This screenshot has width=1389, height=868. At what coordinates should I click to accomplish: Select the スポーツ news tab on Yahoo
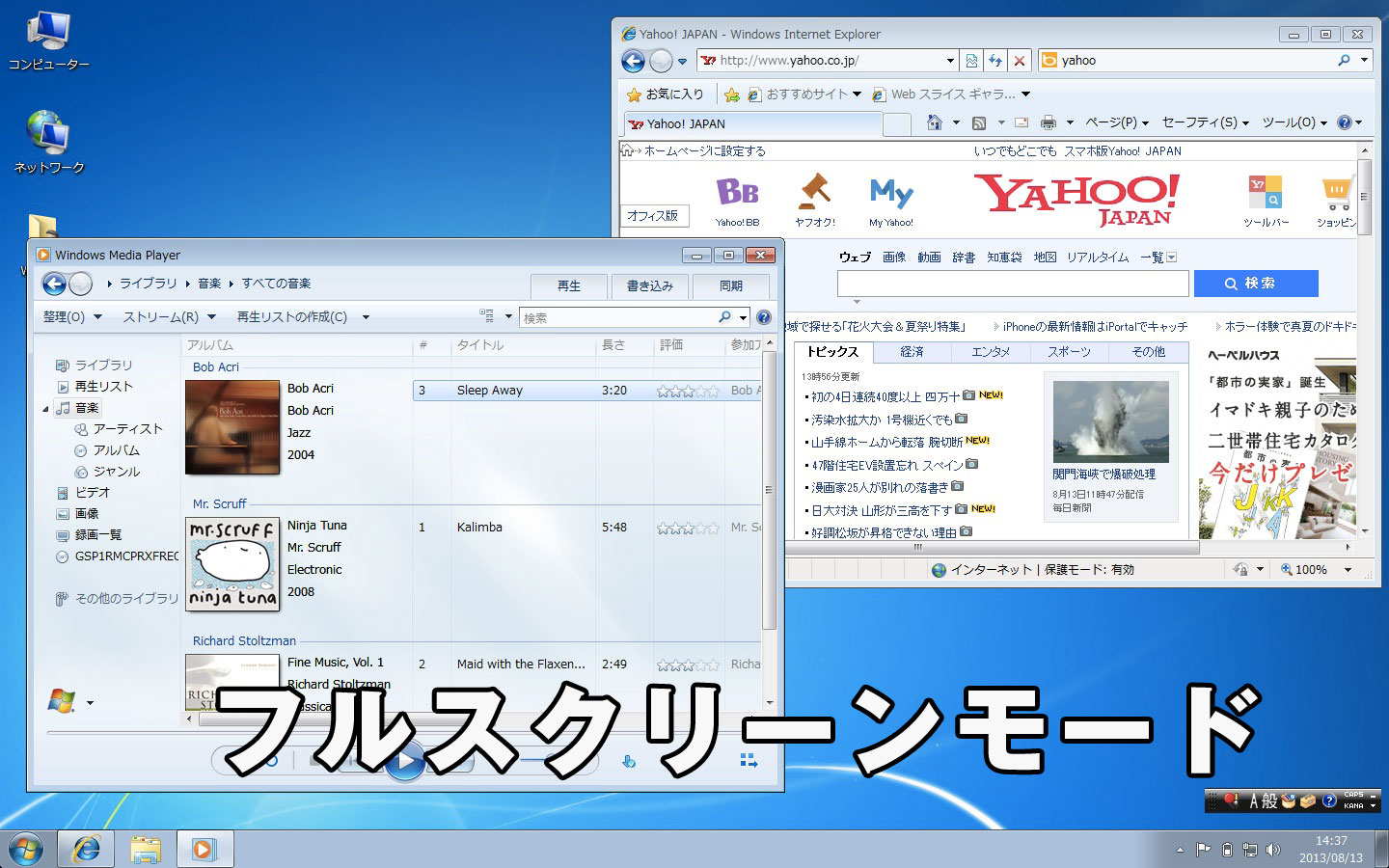[1070, 352]
